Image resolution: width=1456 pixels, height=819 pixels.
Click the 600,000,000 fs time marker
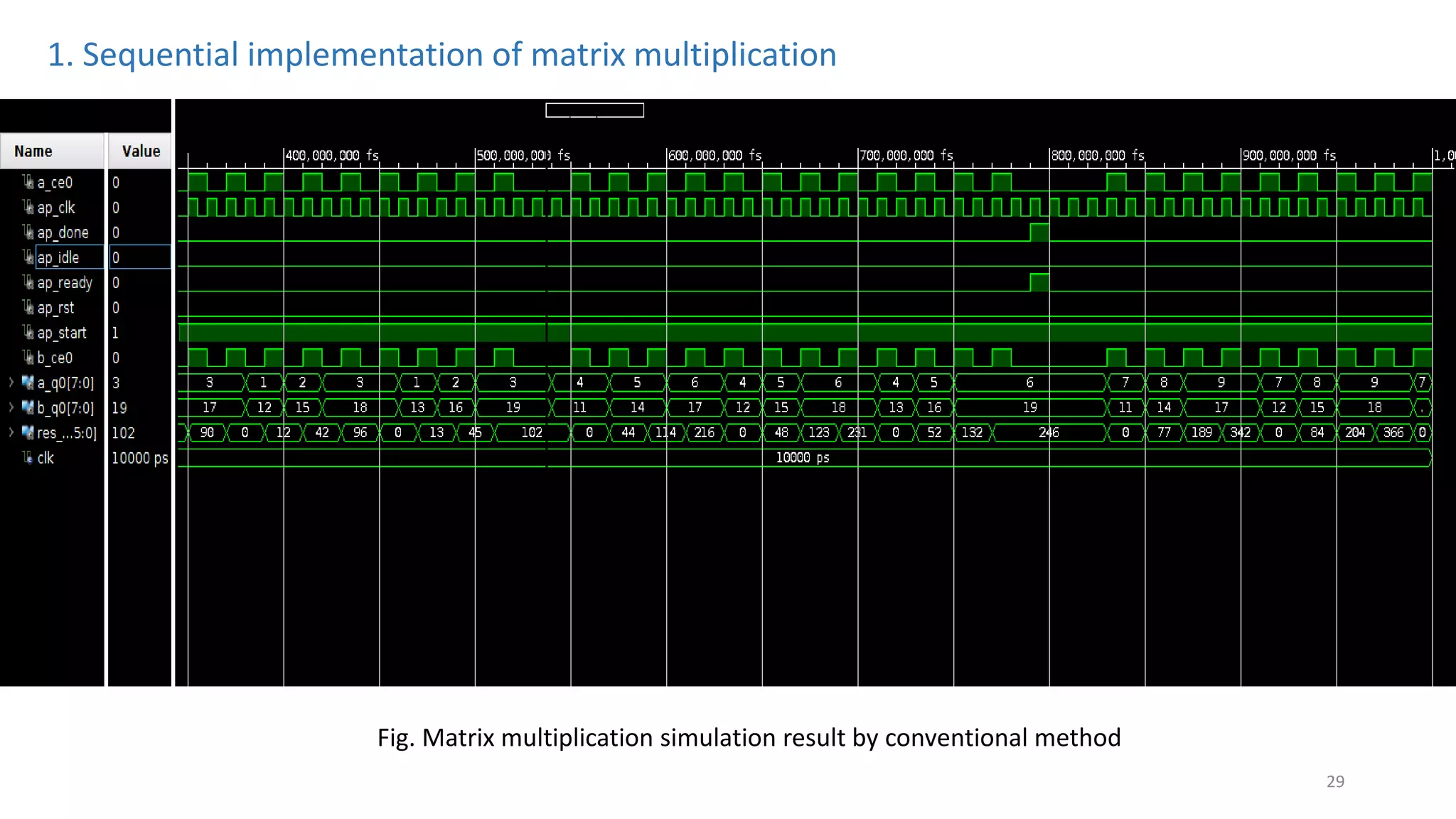pyautogui.click(x=715, y=155)
